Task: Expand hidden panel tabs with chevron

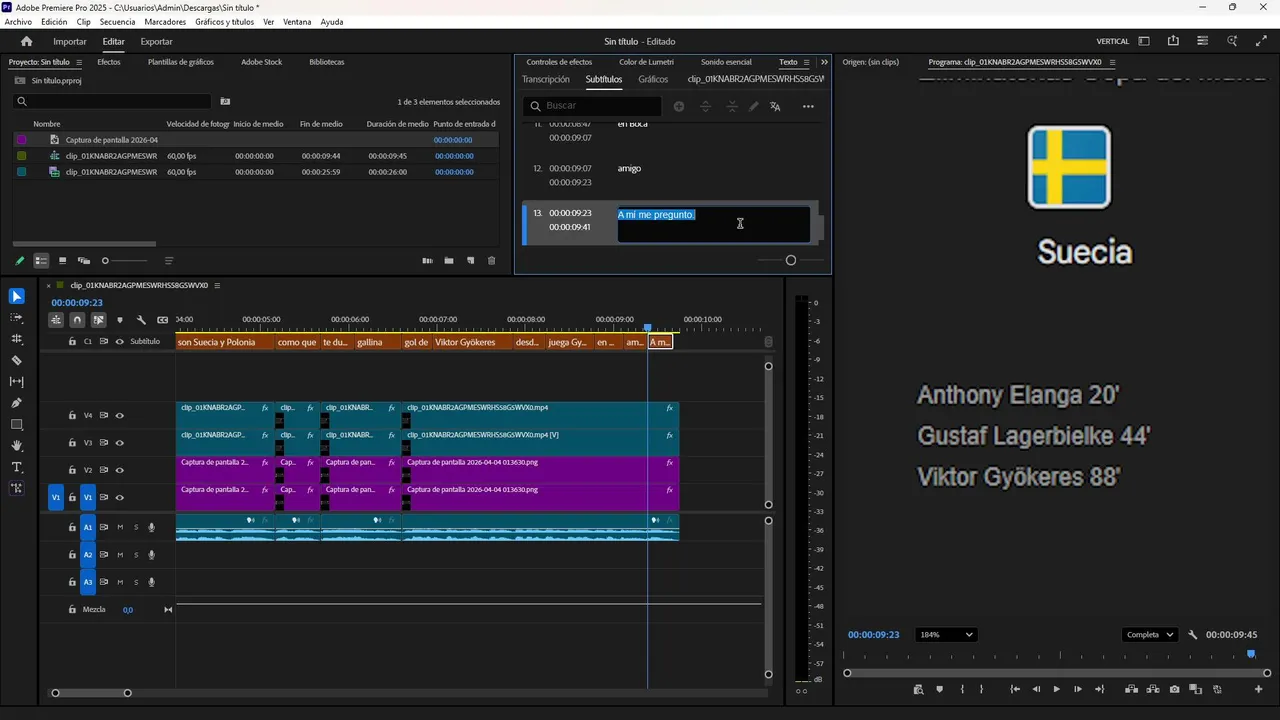Action: (824, 62)
